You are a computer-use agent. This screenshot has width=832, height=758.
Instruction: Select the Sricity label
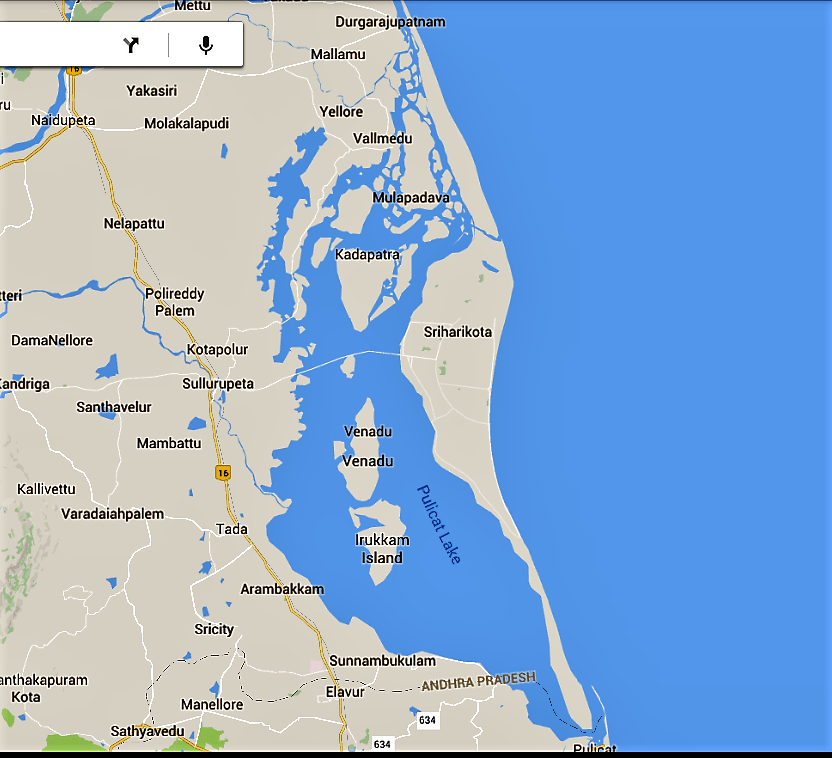[x=214, y=629]
